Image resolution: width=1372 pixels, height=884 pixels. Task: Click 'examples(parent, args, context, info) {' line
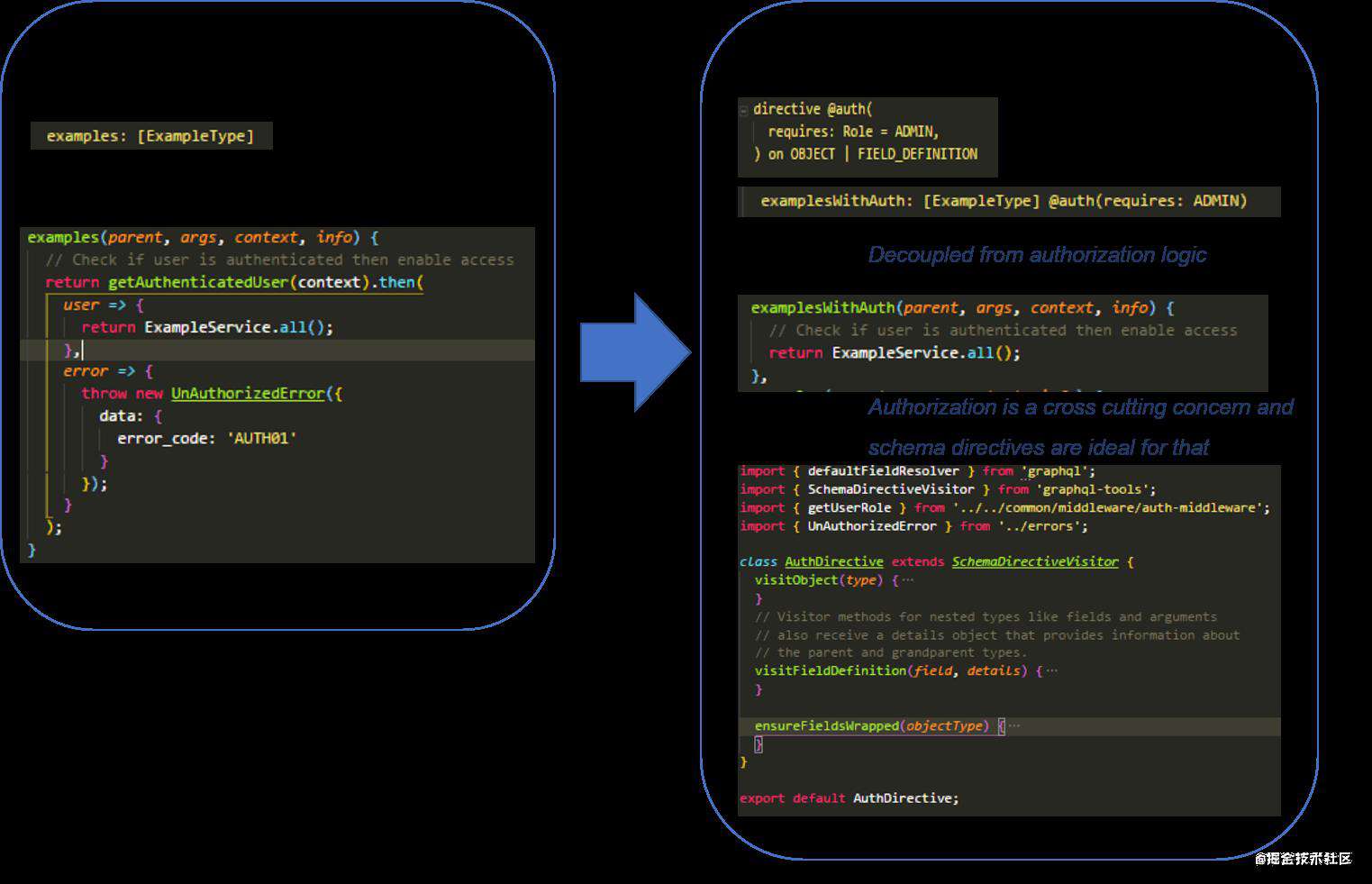(203, 237)
